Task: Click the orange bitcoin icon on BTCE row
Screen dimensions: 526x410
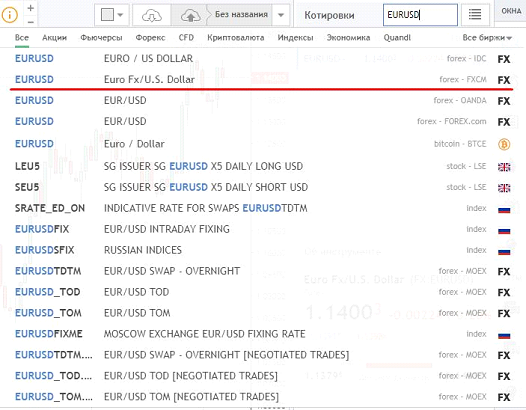Action: [504, 144]
